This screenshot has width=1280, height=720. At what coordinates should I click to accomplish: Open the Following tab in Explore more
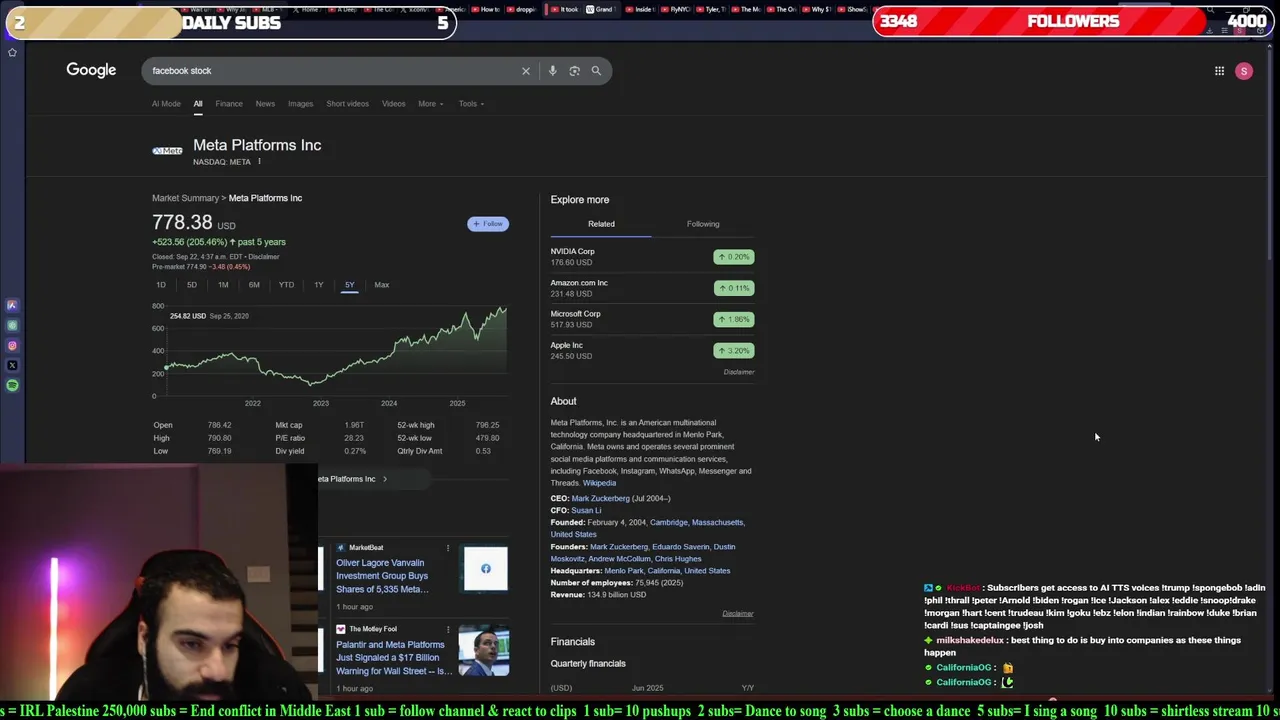tap(703, 224)
